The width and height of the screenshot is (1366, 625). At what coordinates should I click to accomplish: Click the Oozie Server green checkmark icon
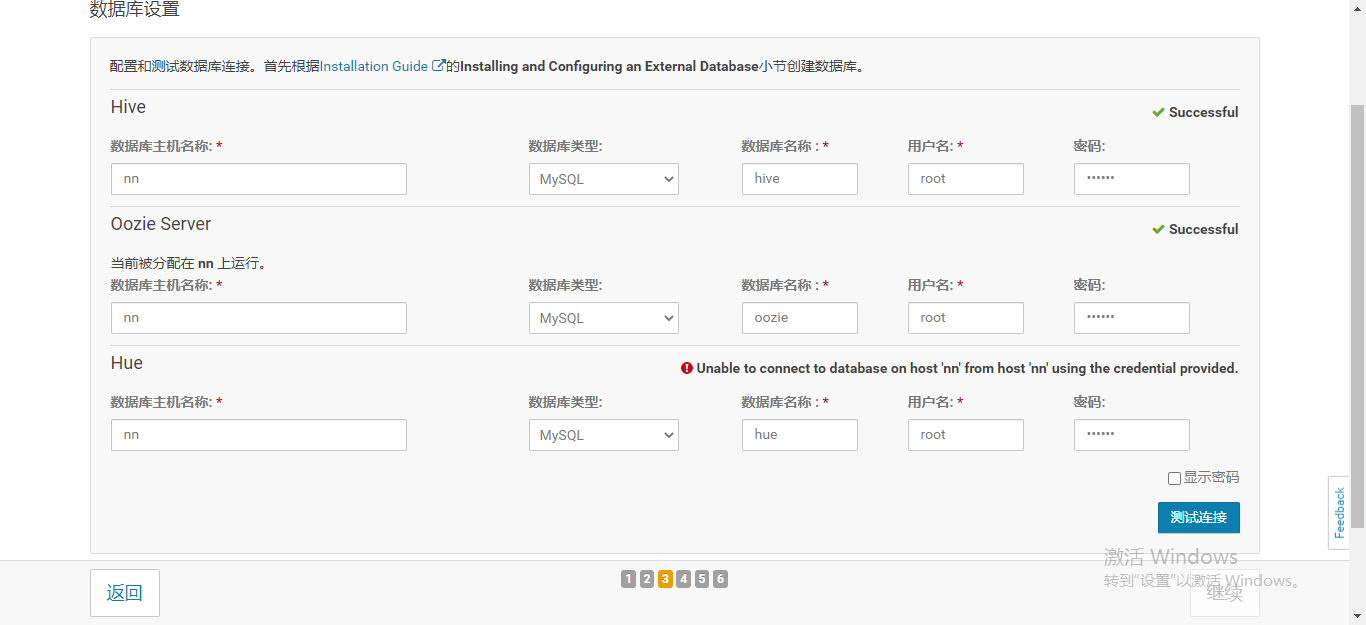click(1158, 229)
